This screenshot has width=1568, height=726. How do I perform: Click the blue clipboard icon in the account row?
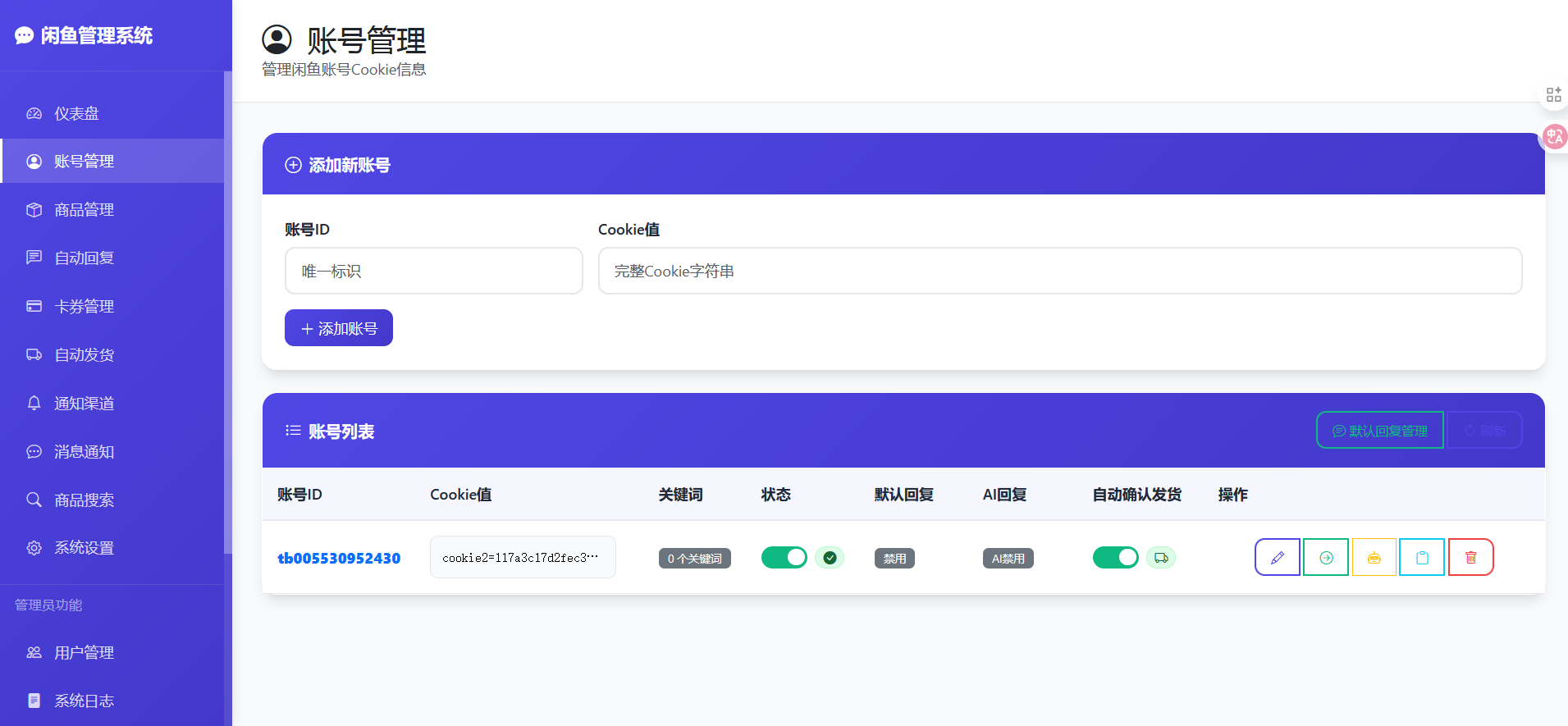(1422, 558)
